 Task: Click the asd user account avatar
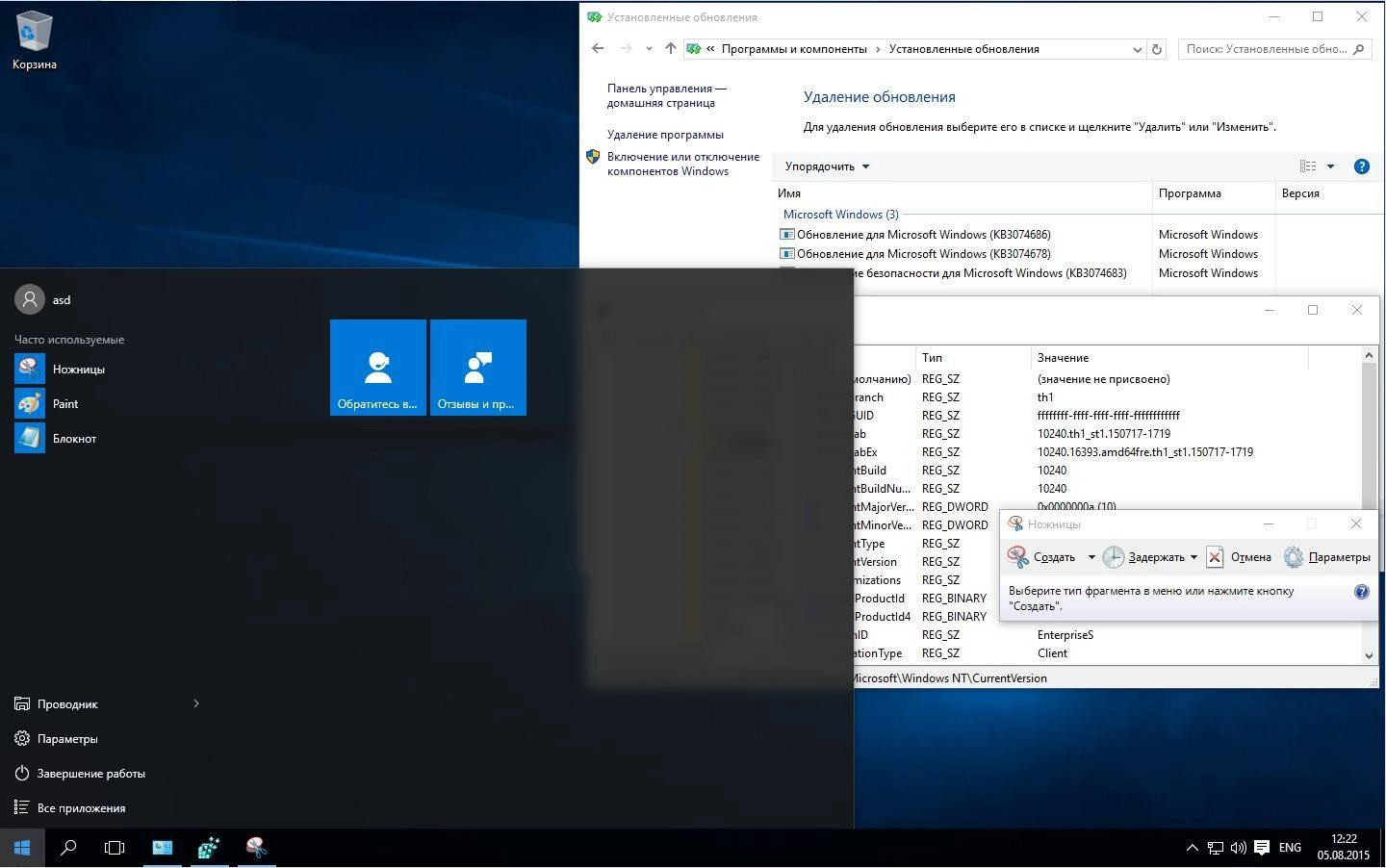30,299
